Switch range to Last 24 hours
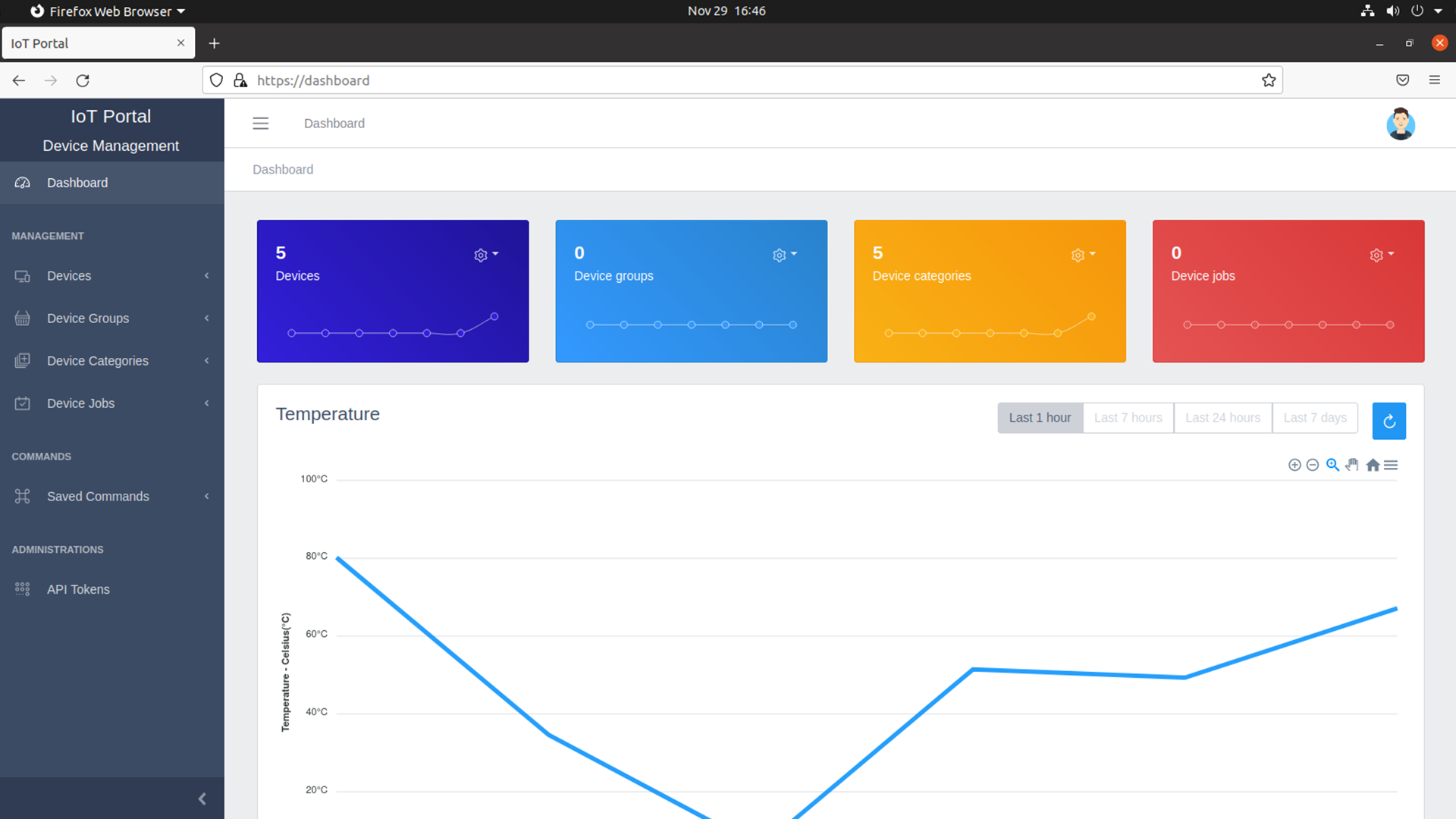Screen dimensions: 1456x819 point(1222,418)
